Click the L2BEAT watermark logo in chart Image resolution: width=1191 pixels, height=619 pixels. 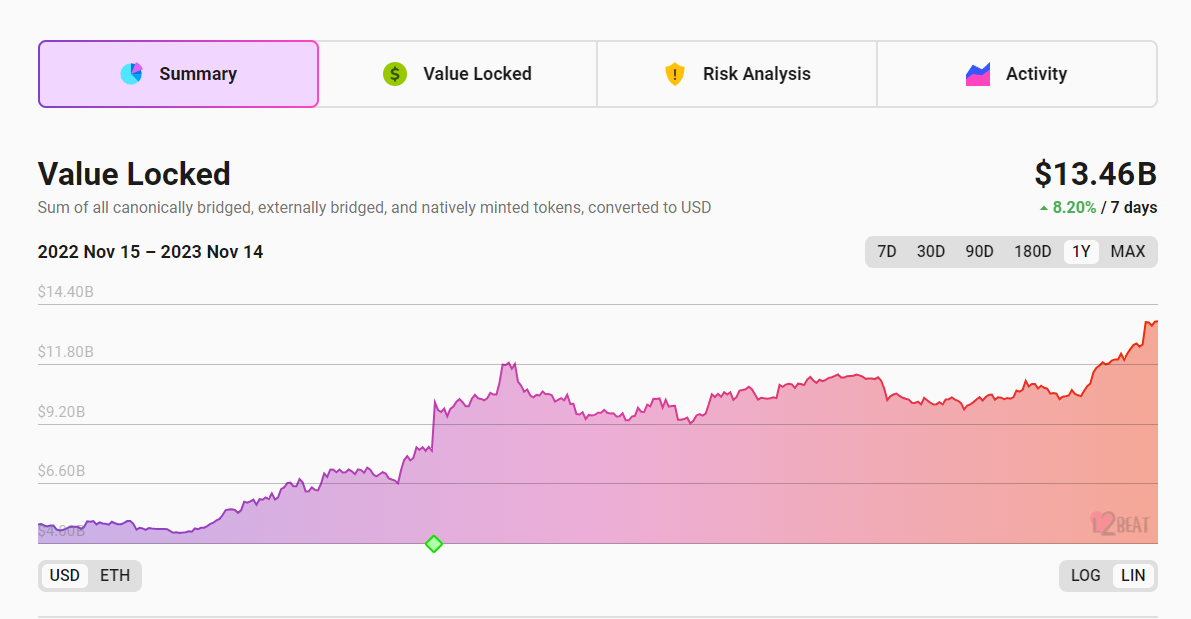coord(1119,523)
